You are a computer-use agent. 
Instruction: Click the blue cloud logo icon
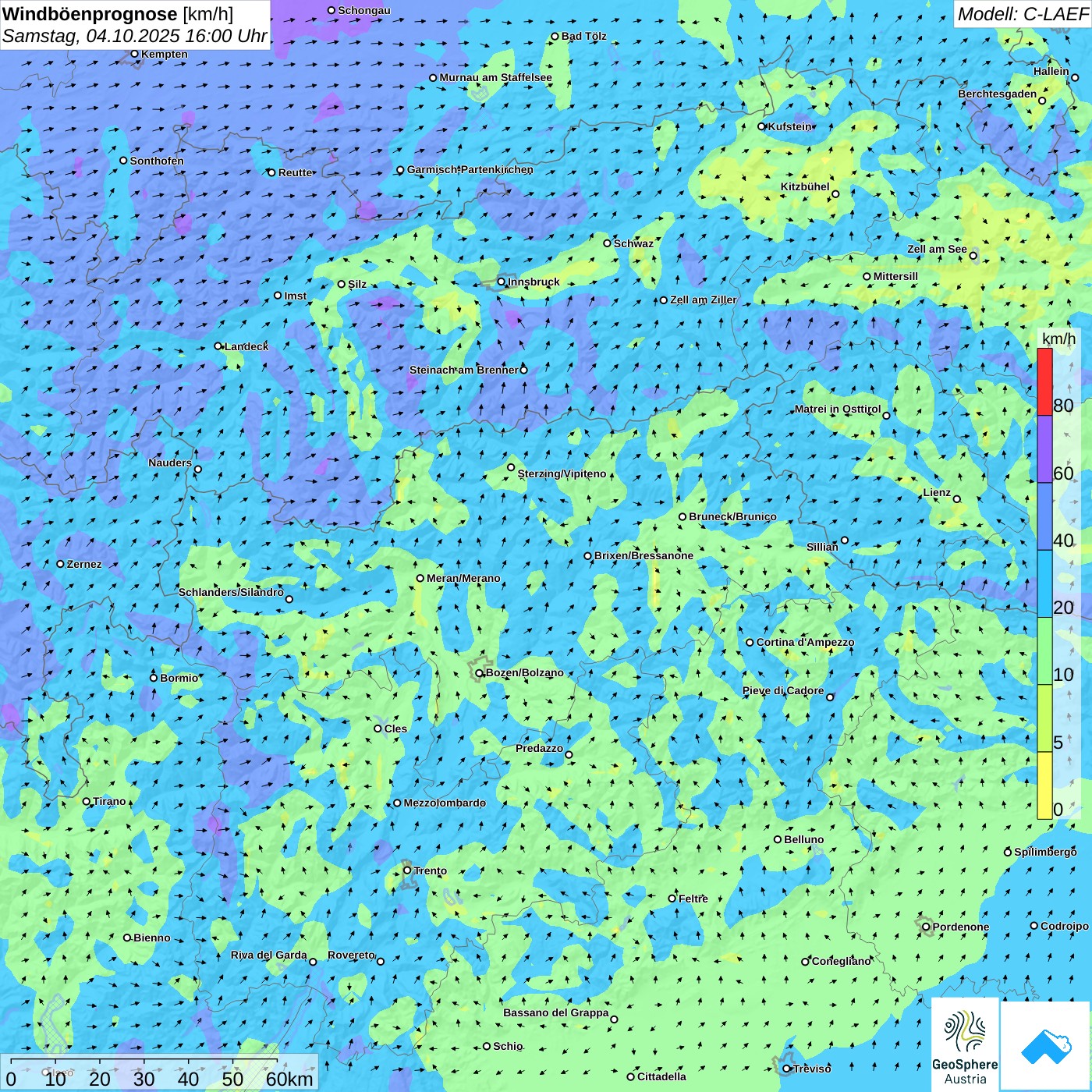coord(1045,1046)
